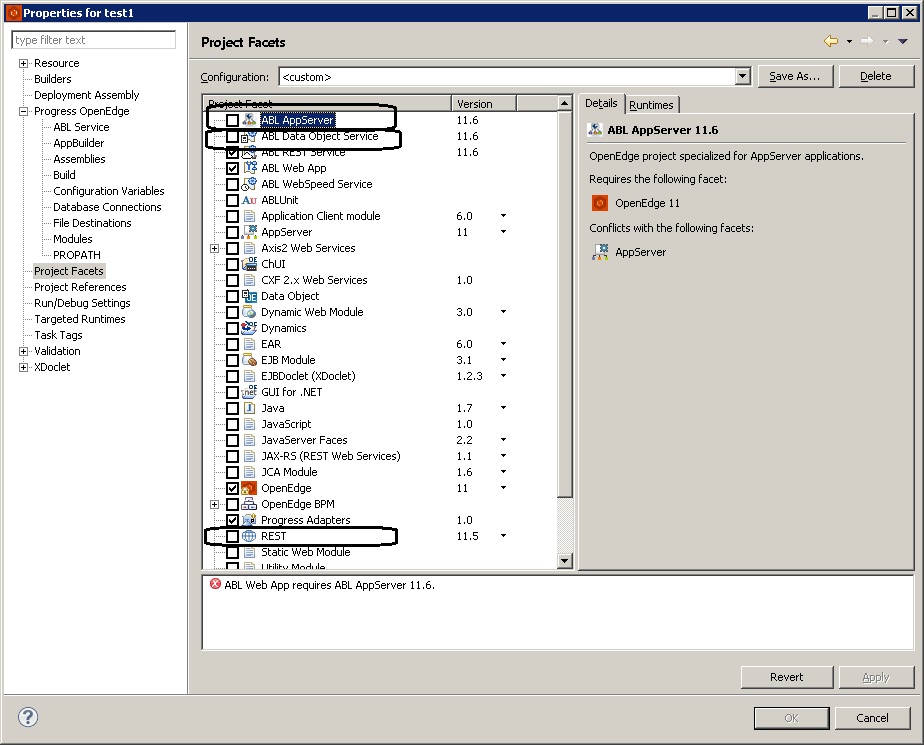Expand the Validation tree node
The image size is (924, 745).
[24, 351]
